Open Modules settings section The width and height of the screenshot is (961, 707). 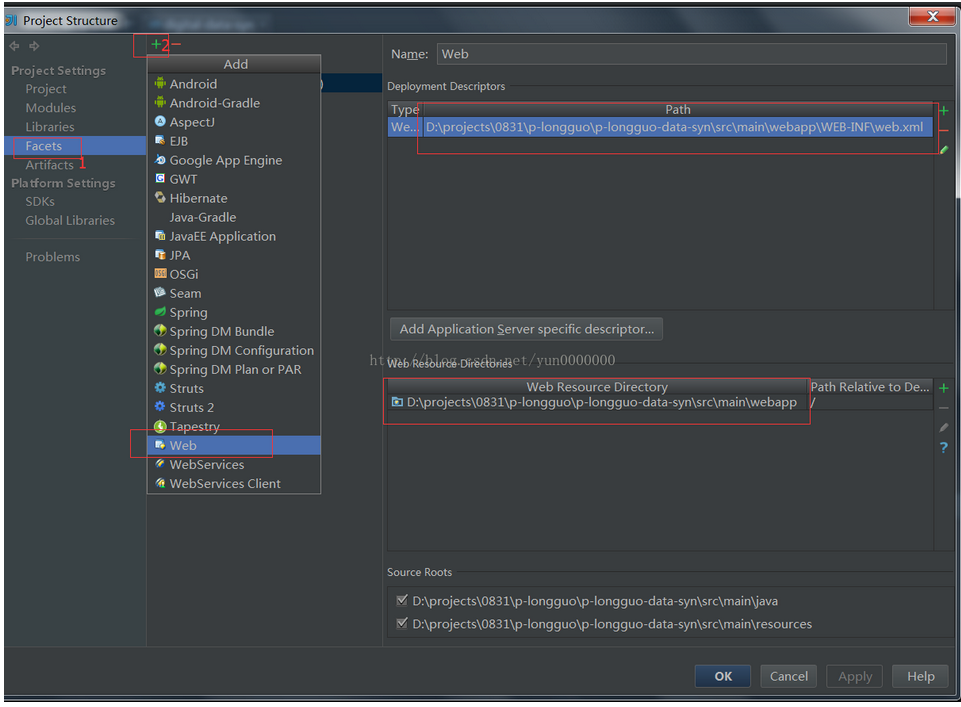51,108
